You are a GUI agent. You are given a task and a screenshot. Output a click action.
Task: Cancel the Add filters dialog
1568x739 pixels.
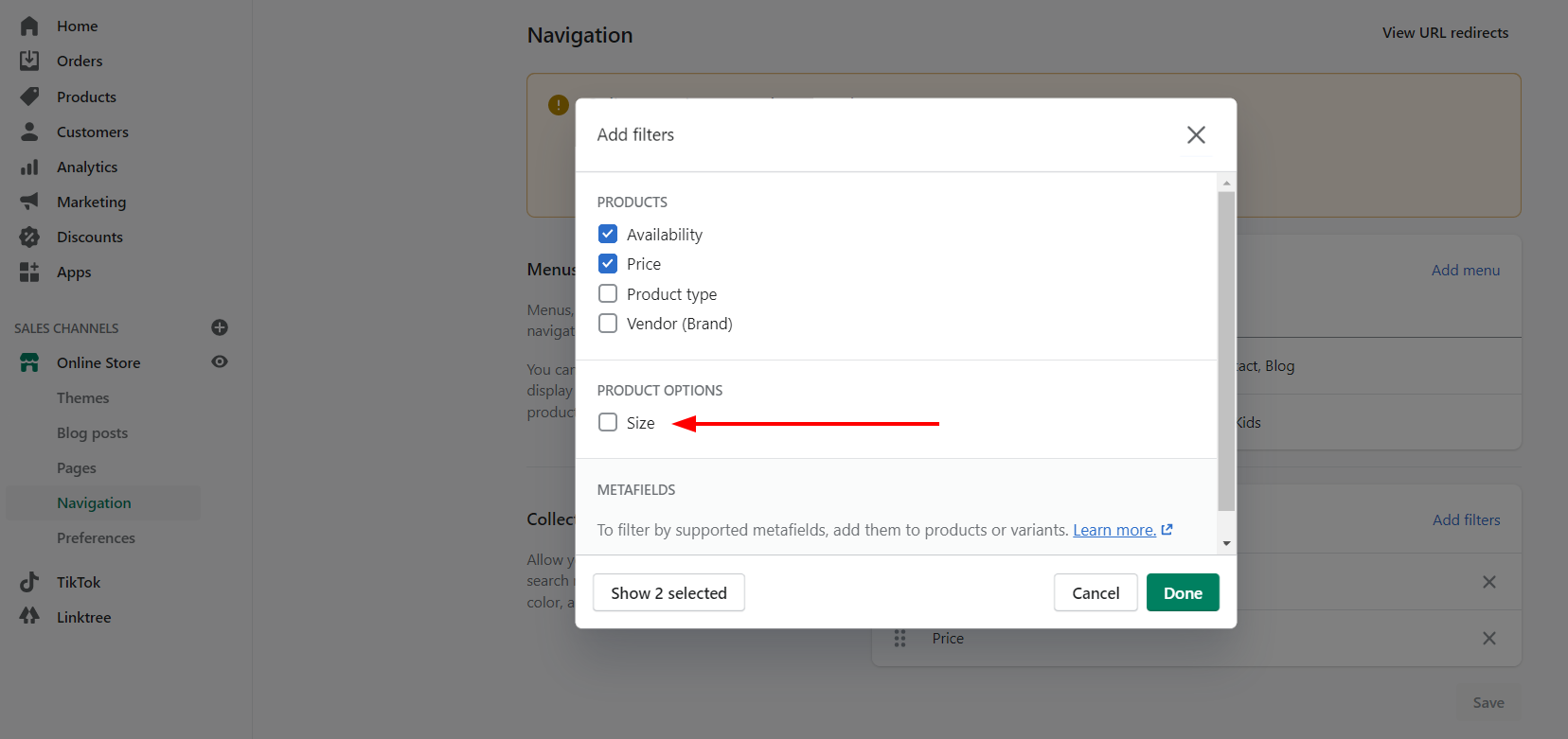tap(1096, 592)
